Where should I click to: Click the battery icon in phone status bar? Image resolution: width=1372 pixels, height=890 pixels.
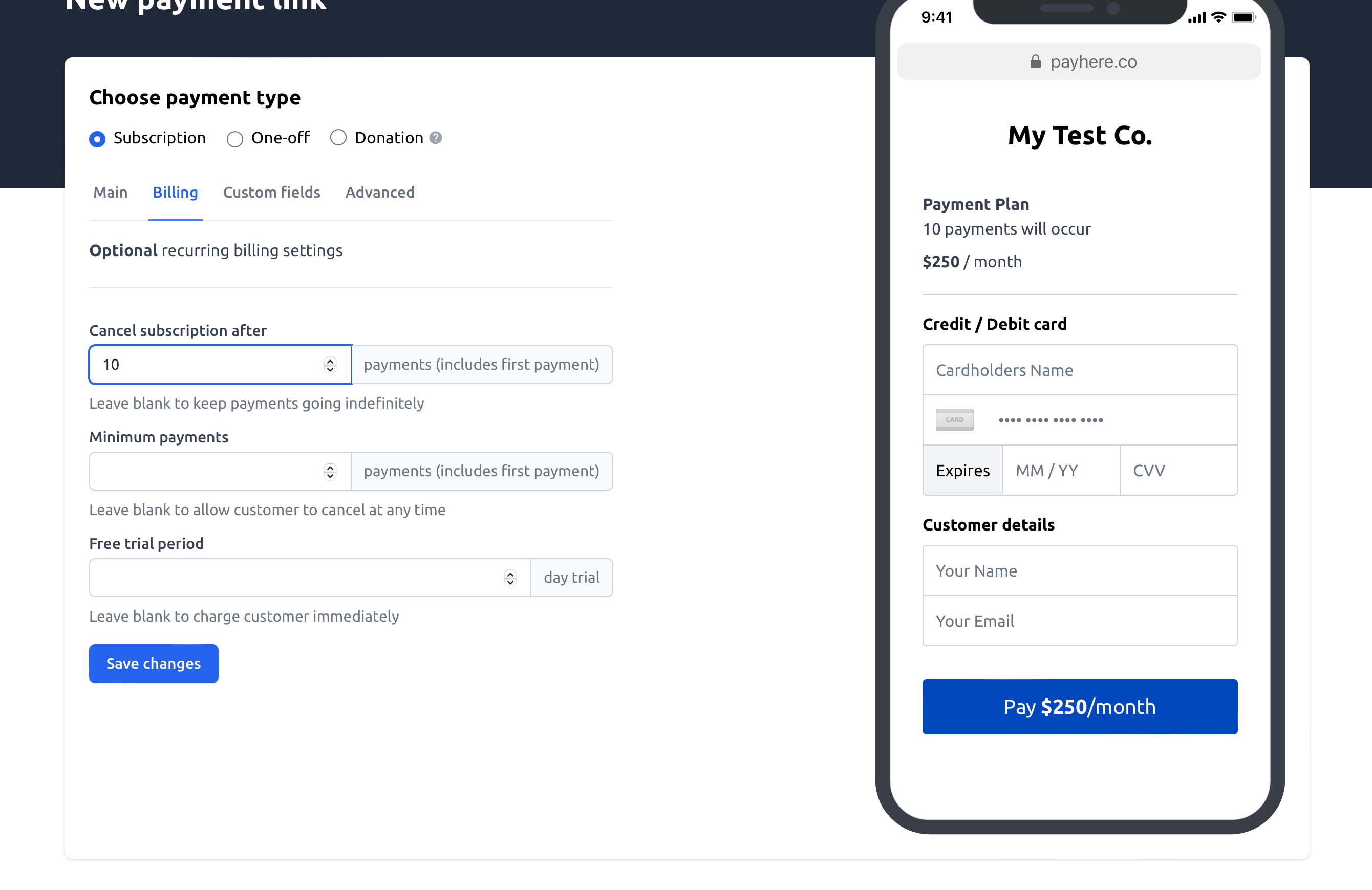(x=1244, y=17)
